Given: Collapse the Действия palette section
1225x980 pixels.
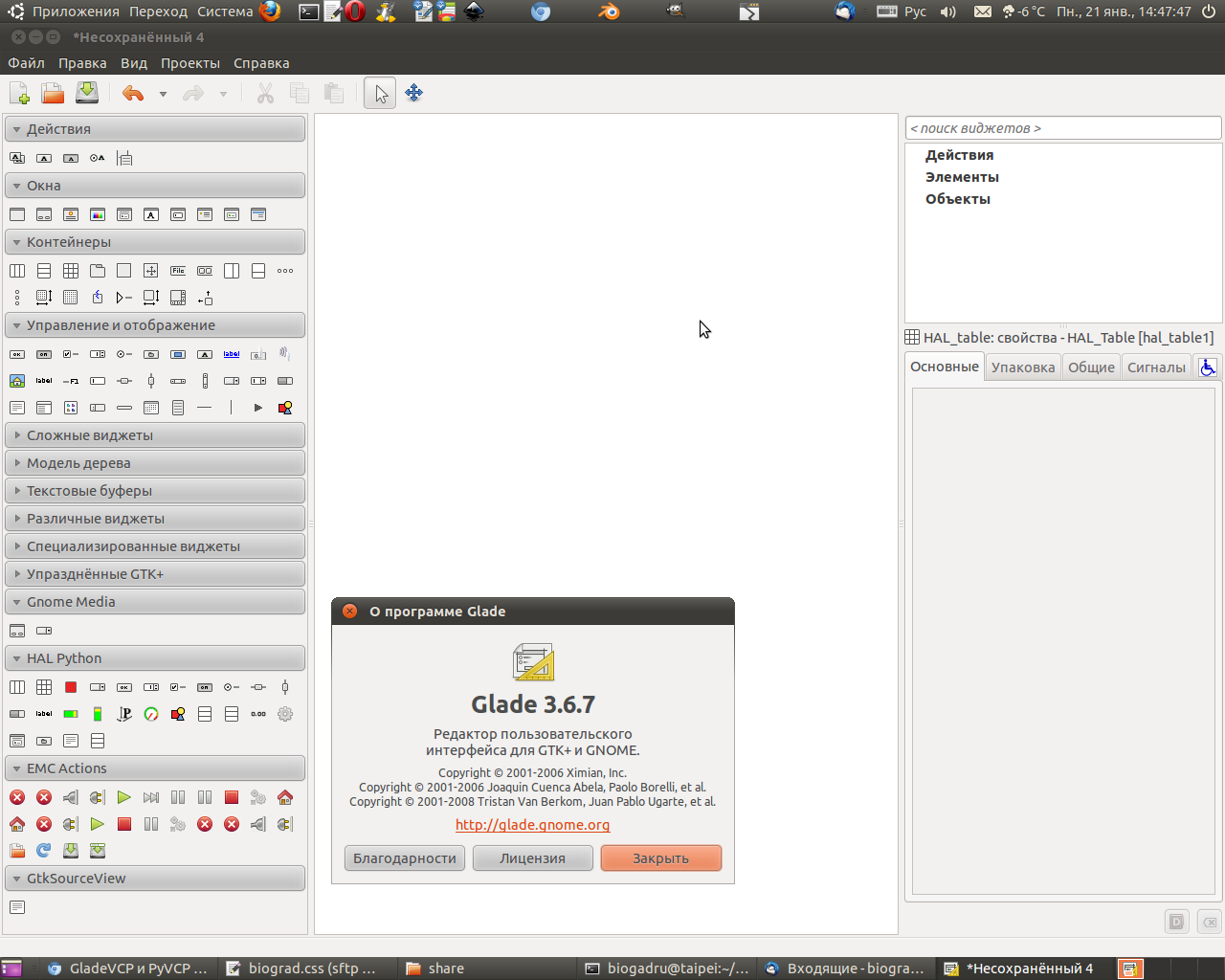Looking at the screenshot, I should (155, 129).
